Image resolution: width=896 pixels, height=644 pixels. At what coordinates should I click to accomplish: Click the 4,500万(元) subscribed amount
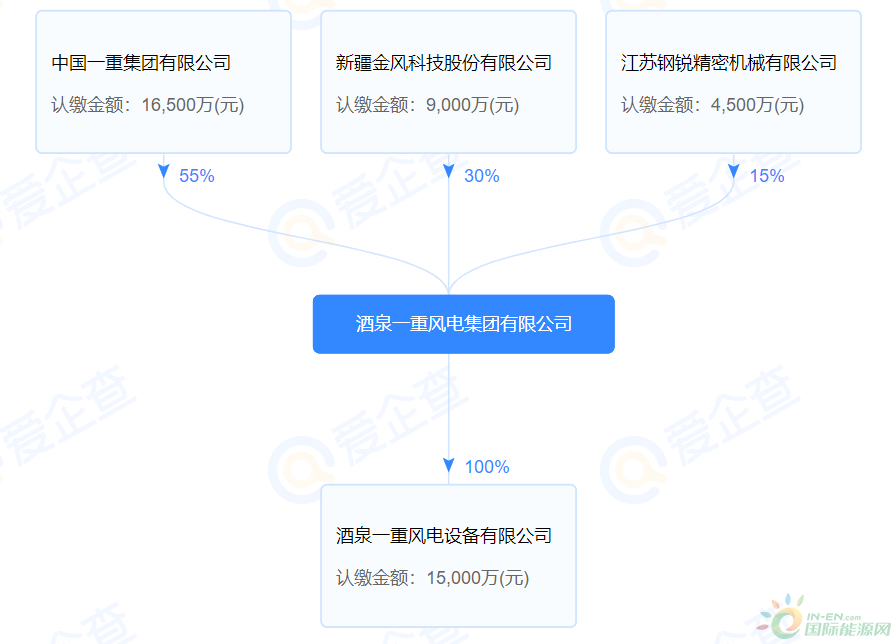pos(758,105)
